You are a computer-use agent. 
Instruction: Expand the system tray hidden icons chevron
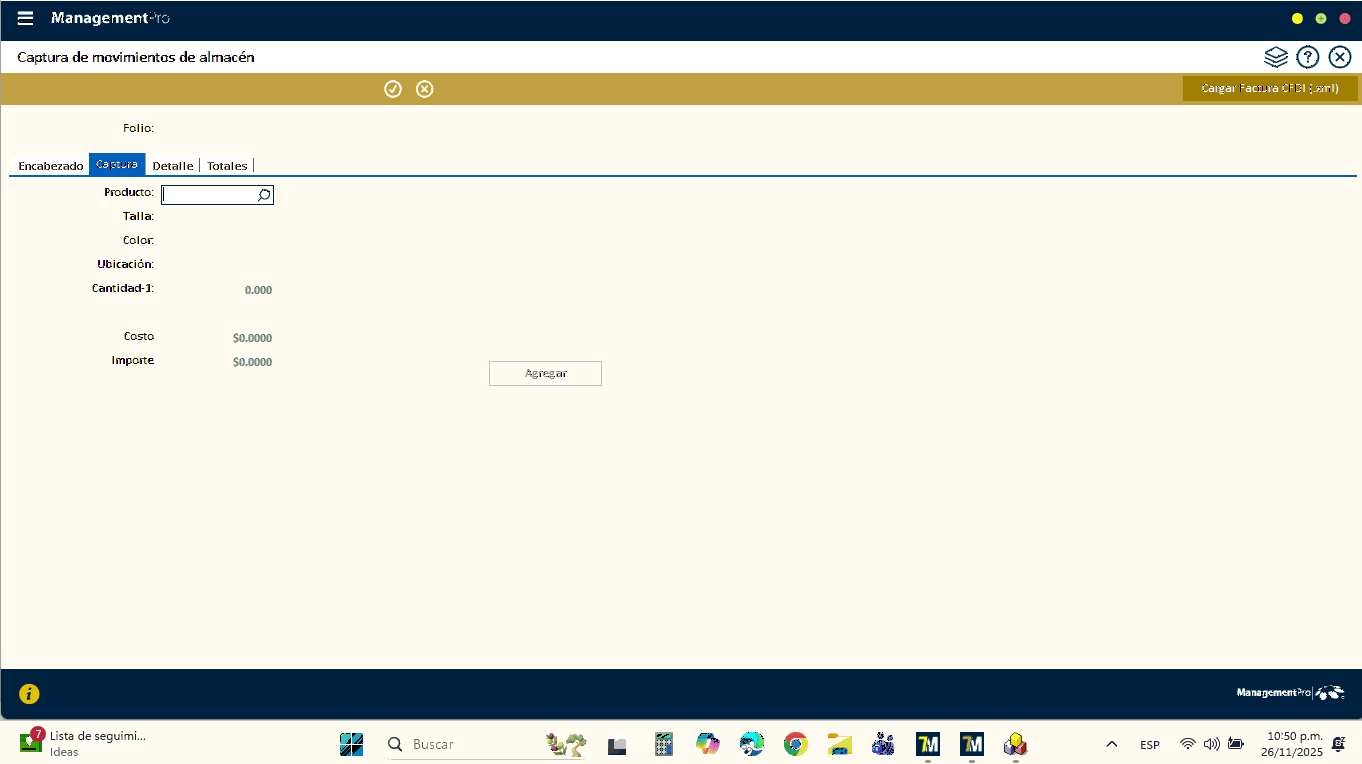click(1111, 744)
